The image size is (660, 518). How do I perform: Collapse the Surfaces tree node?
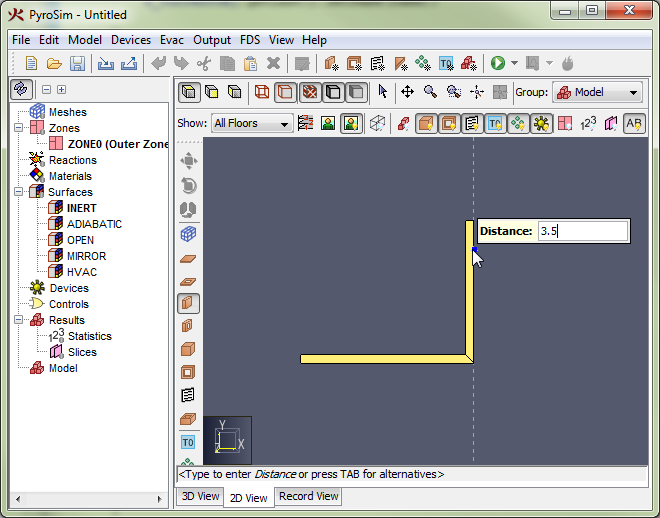(19, 191)
